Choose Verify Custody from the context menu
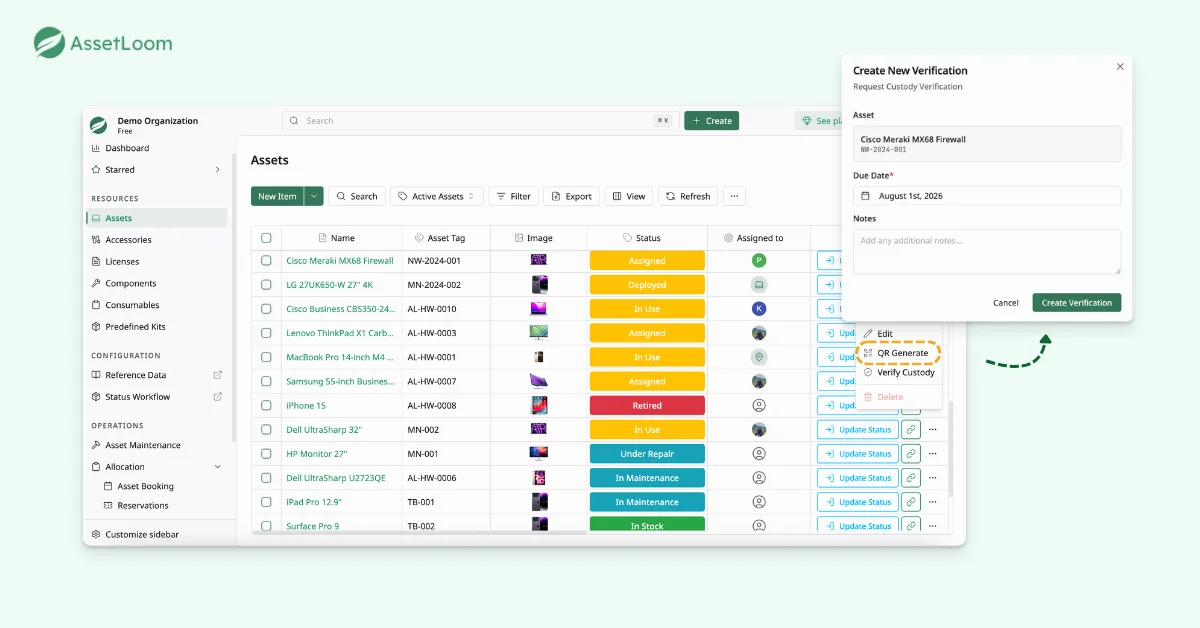 click(x=899, y=372)
